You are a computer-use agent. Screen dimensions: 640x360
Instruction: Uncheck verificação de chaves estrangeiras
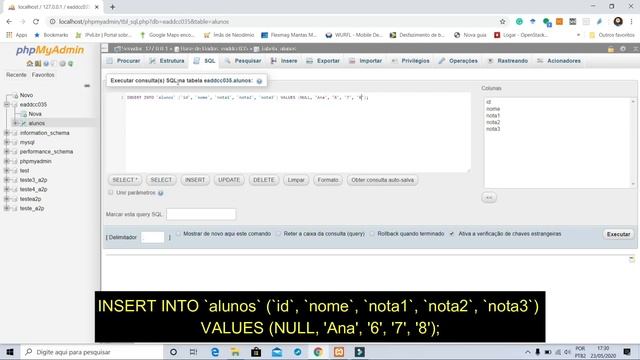(452, 234)
